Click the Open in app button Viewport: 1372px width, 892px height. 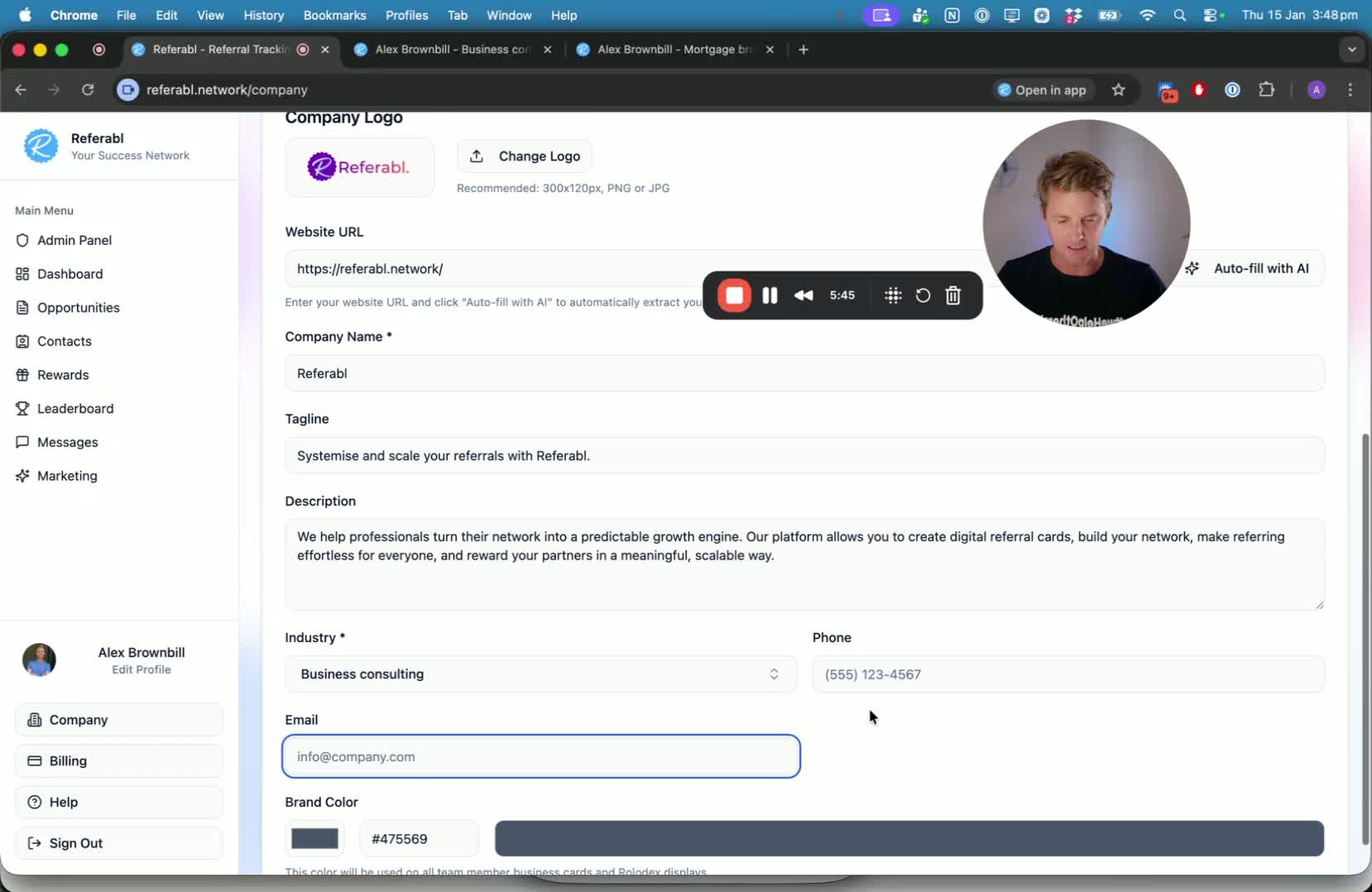click(1043, 89)
